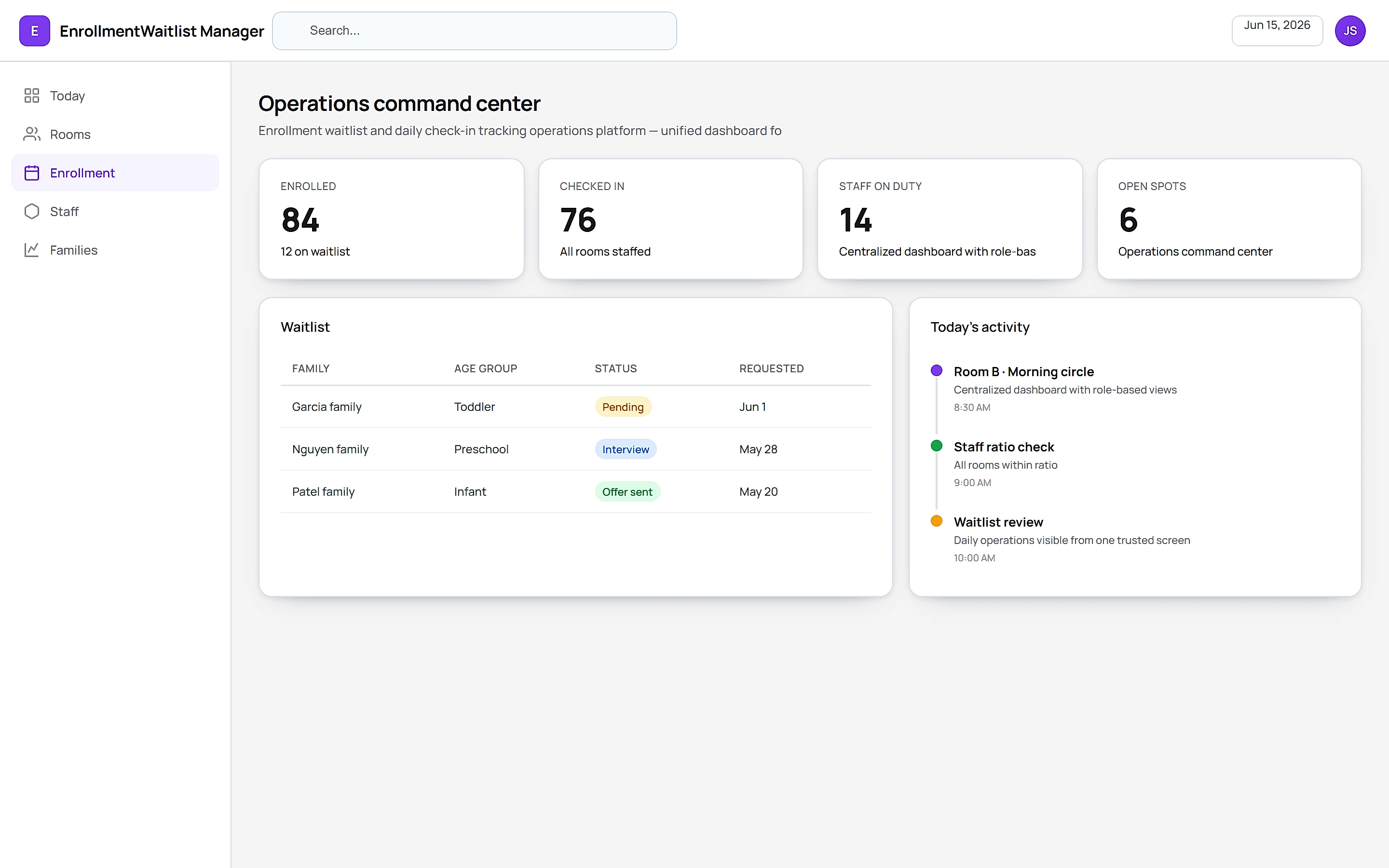
Task: Open the Checked In 76 card
Action: pos(670,219)
